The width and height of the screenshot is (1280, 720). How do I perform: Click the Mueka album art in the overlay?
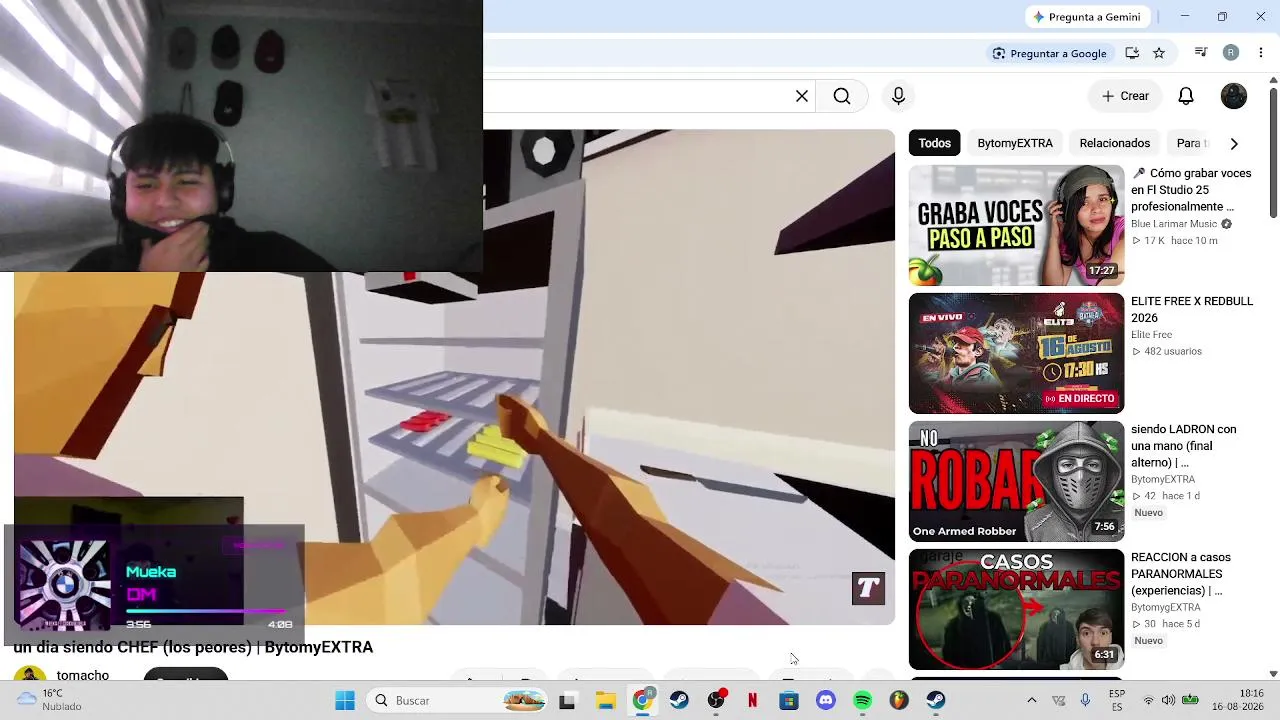pyautogui.click(x=64, y=585)
